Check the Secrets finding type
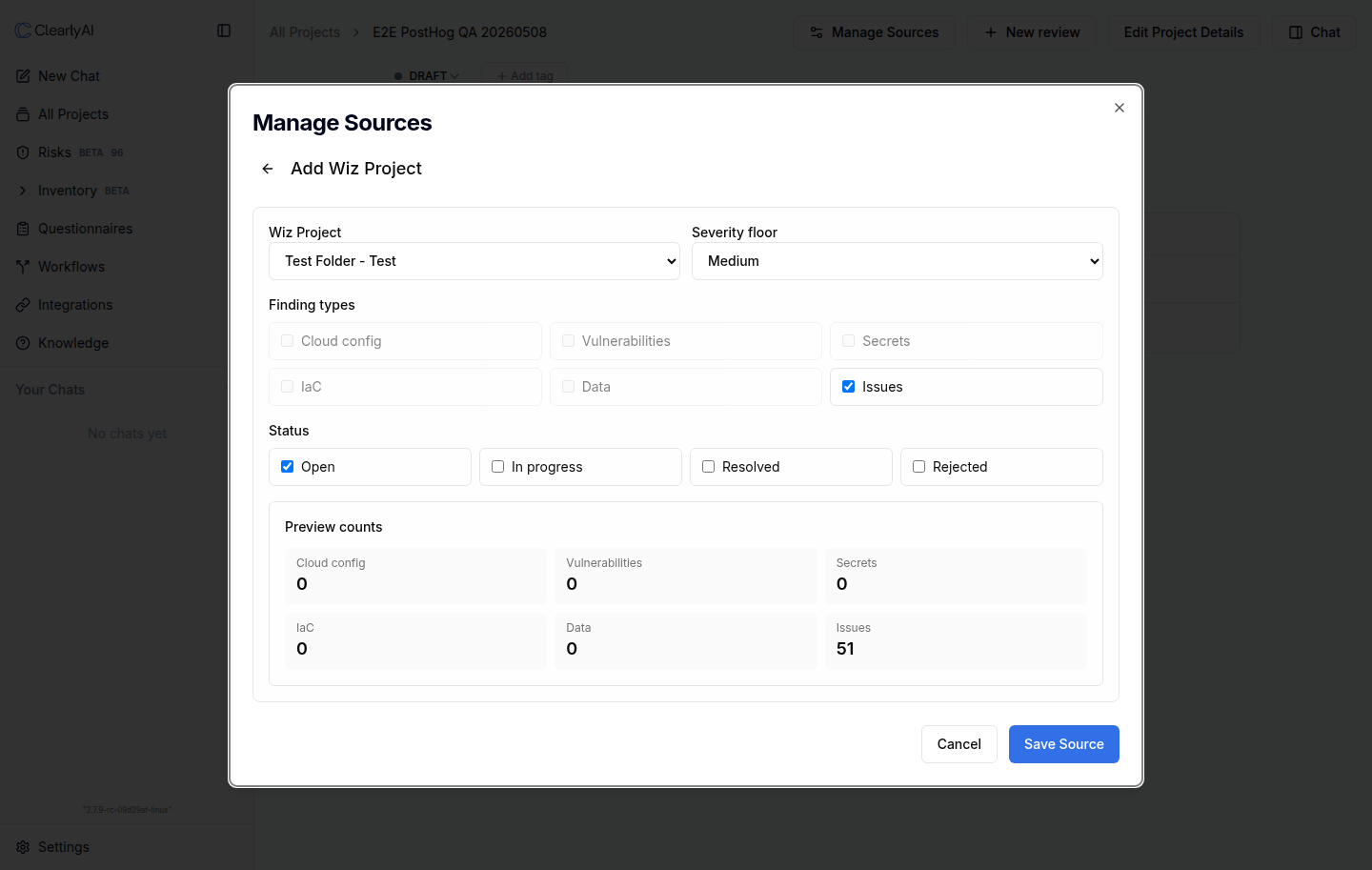Viewport: 1372px width, 870px height. [x=848, y=340]
